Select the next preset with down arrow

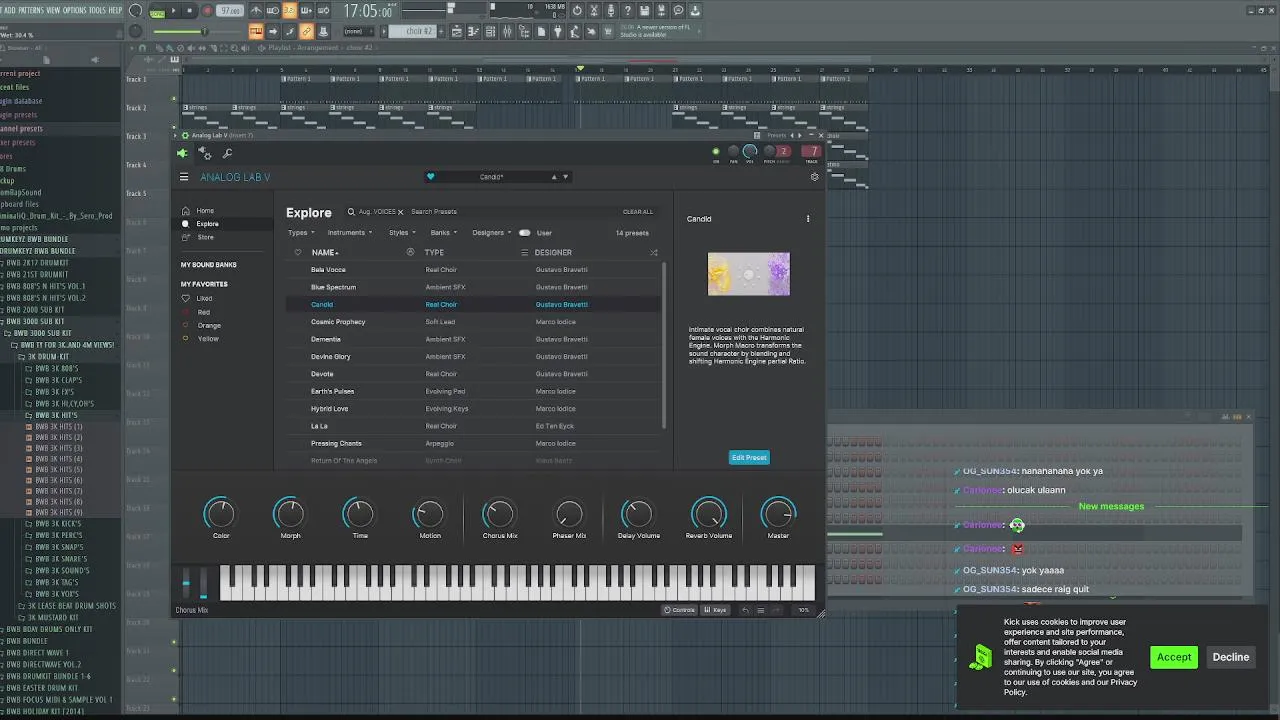[565, 177]
